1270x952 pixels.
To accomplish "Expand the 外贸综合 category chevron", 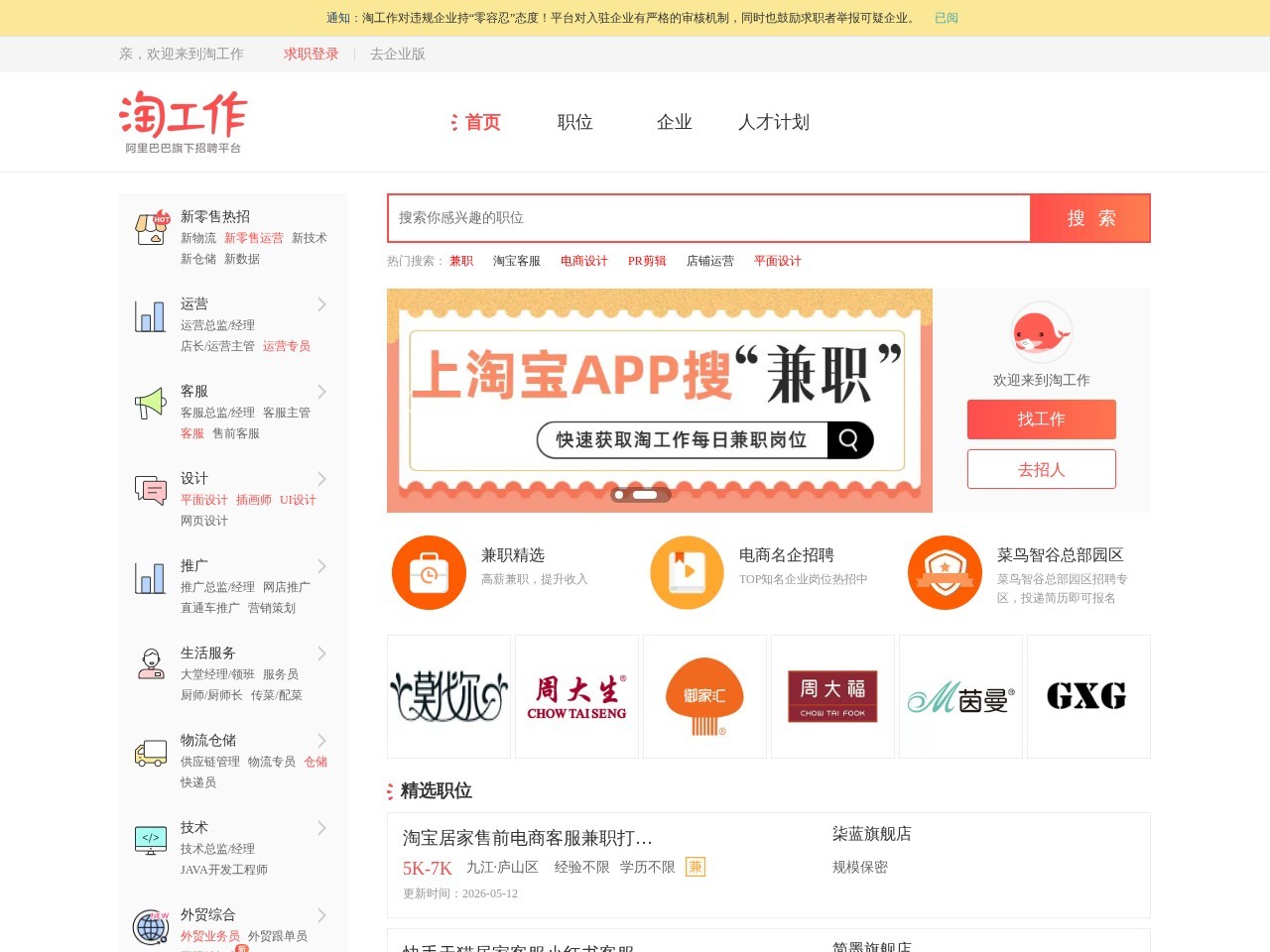I will click(x=322, y=915).
